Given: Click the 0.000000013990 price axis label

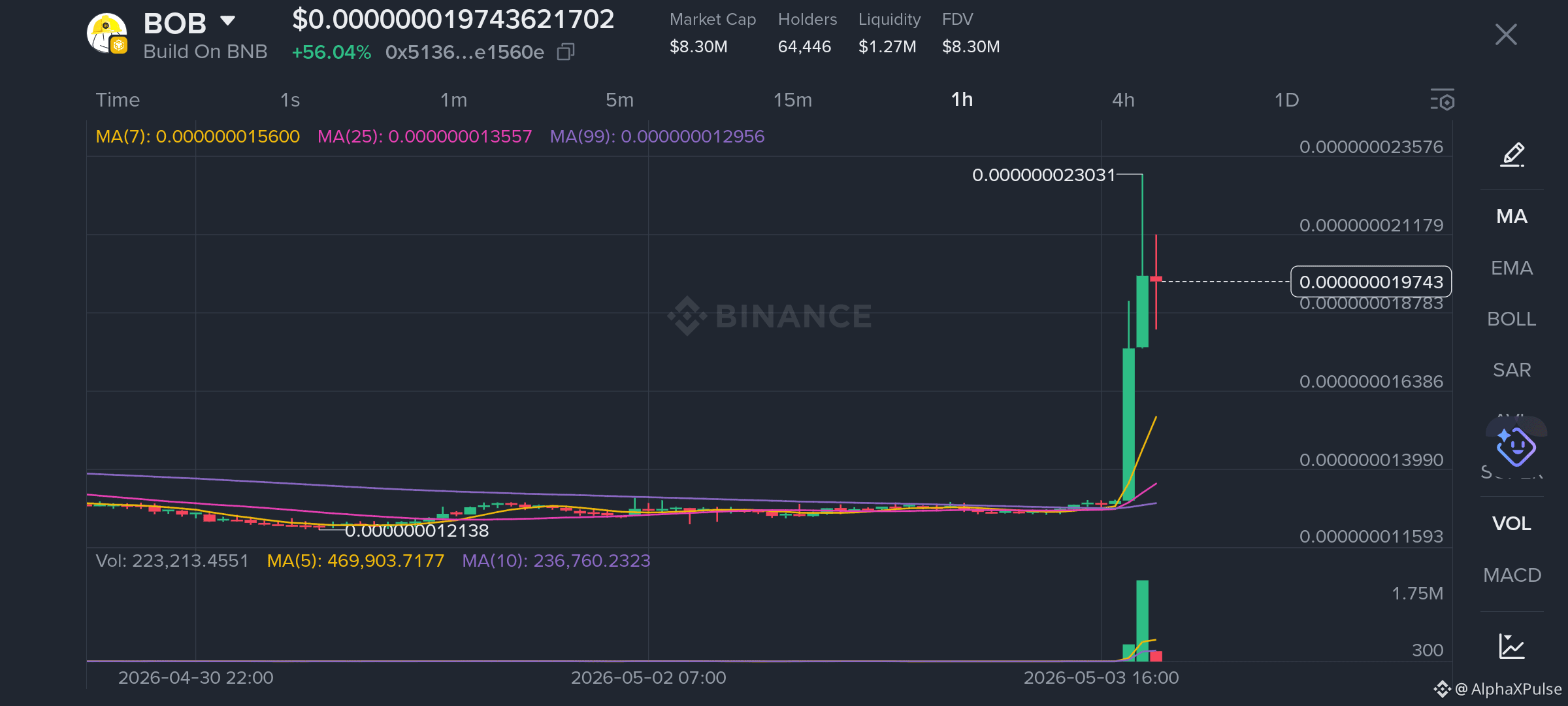Looking at the screenshot, I should (x=1371, y=460).
